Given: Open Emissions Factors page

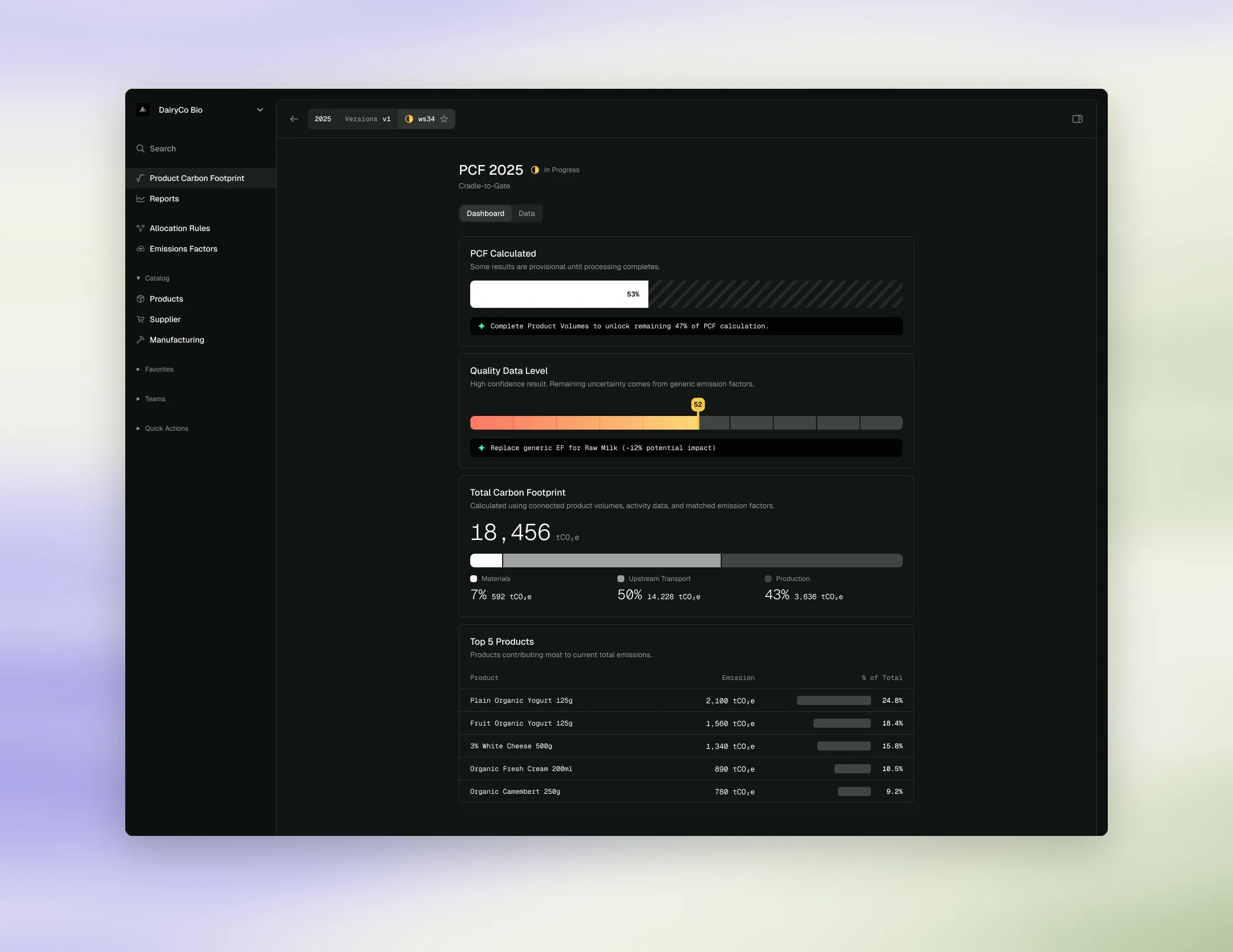Looking at the screenshot, I should [200, 249].
